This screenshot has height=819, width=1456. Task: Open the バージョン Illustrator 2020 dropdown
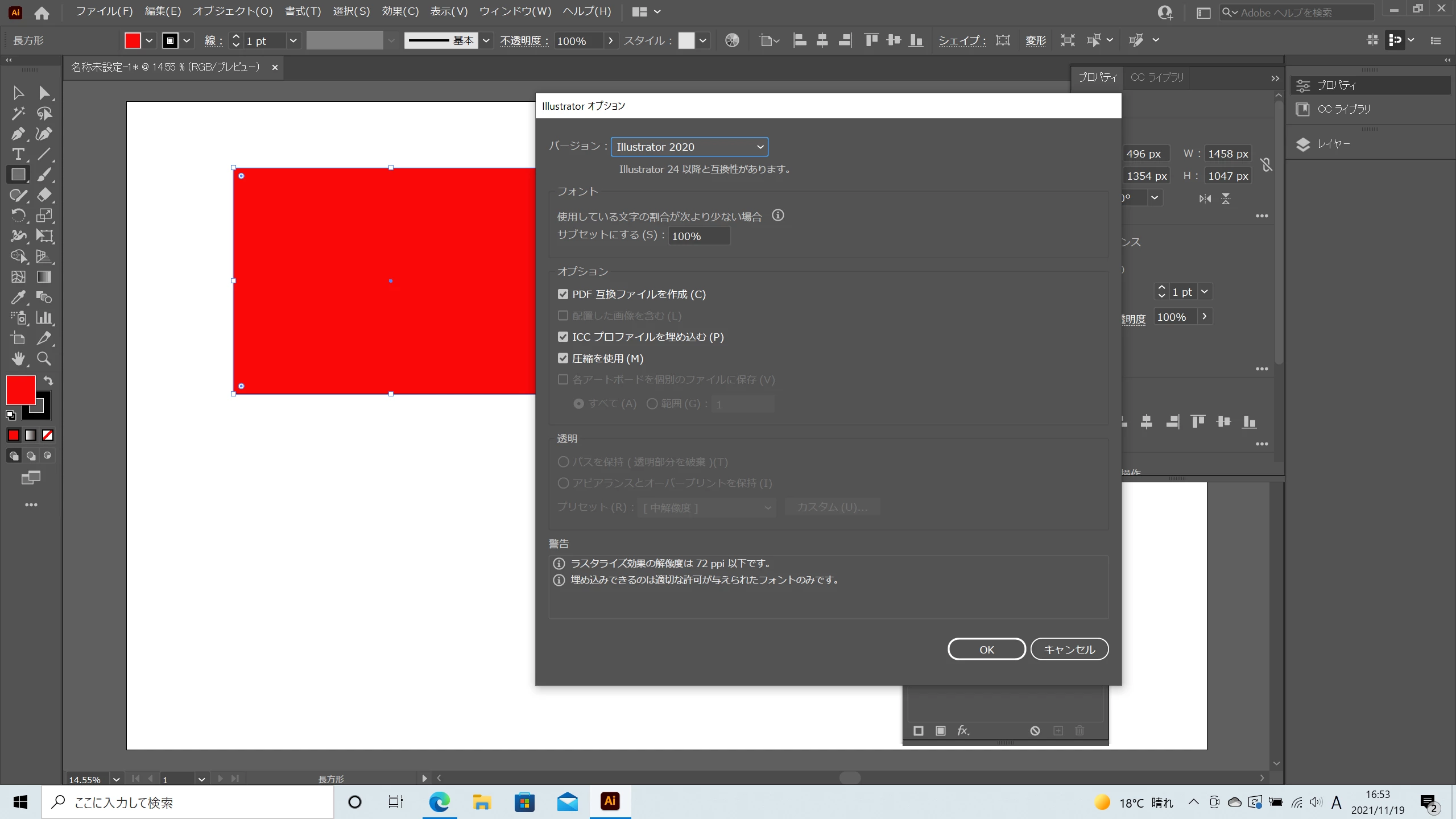[689, 147]
